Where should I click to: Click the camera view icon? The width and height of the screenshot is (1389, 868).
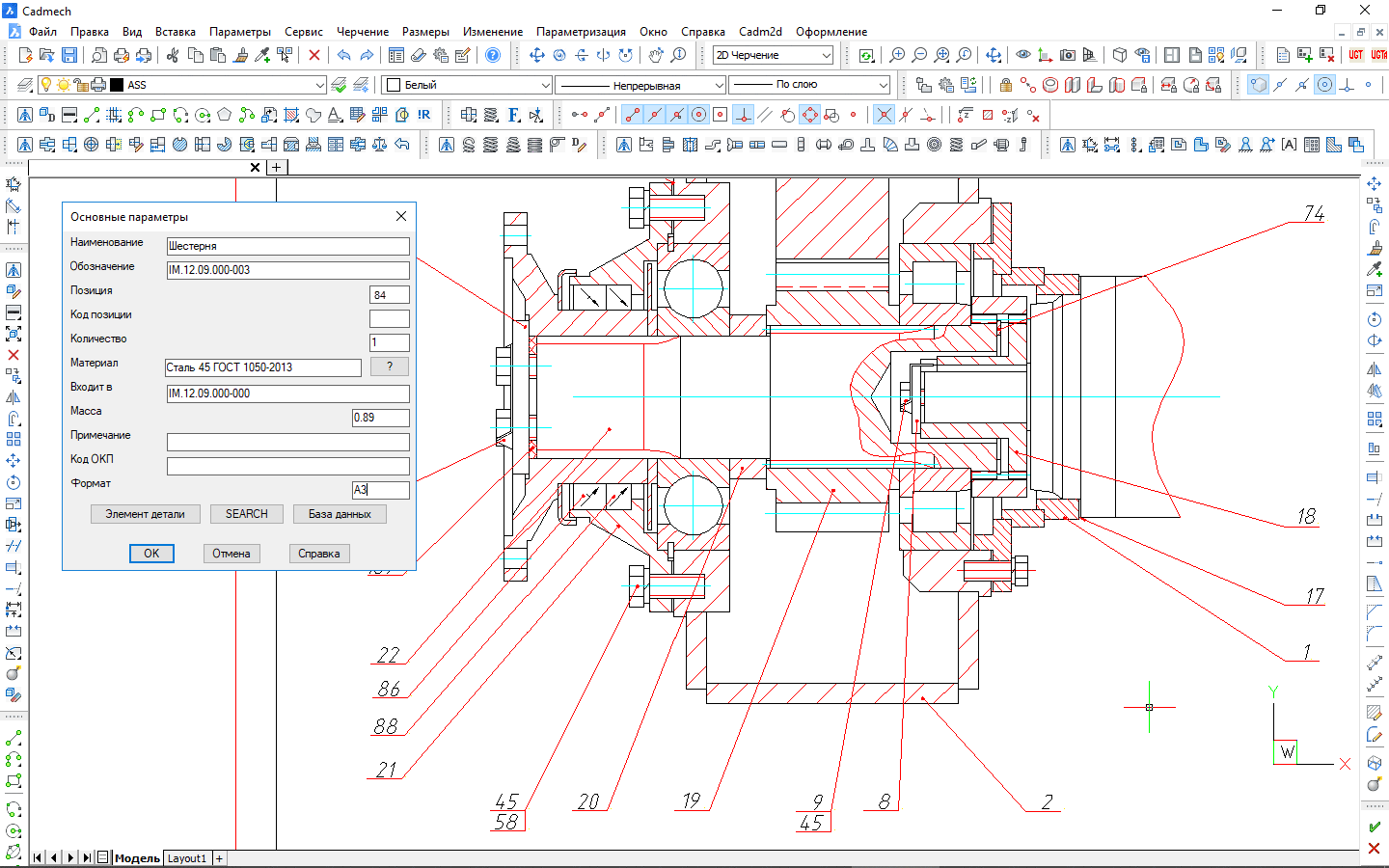pos(1067,55)
